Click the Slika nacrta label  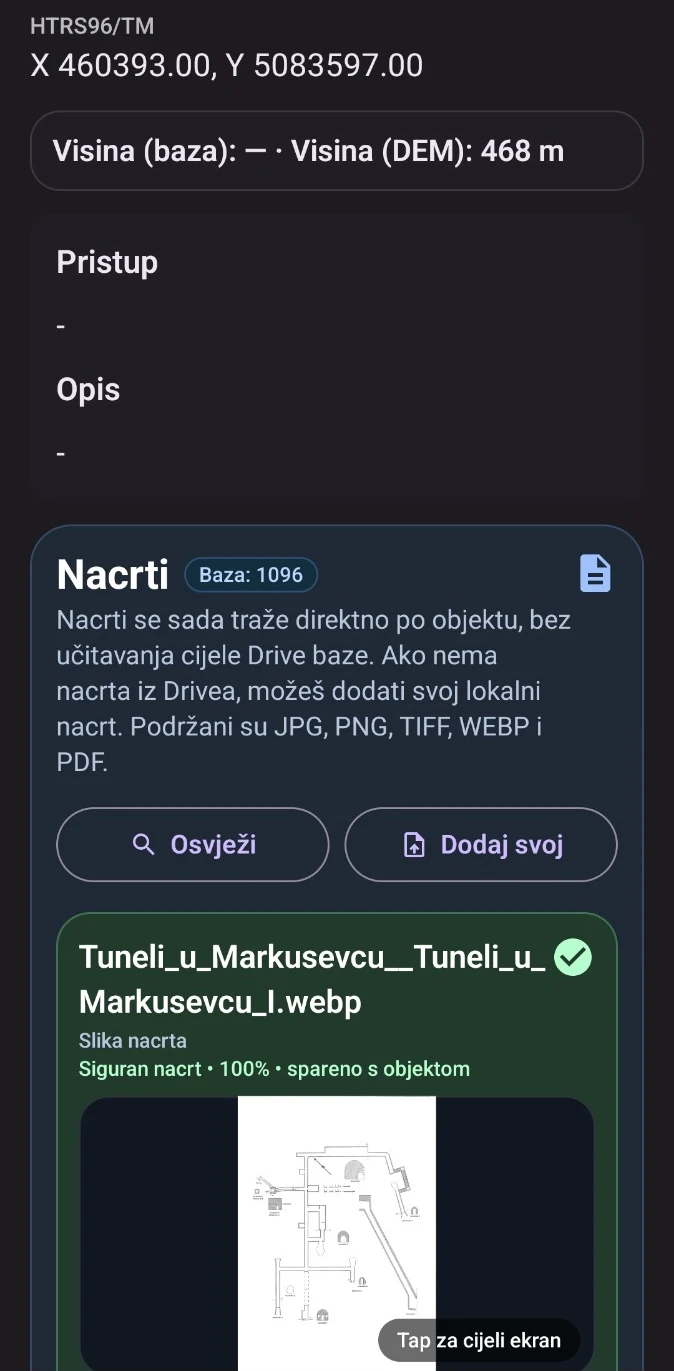pos(133,1040)
